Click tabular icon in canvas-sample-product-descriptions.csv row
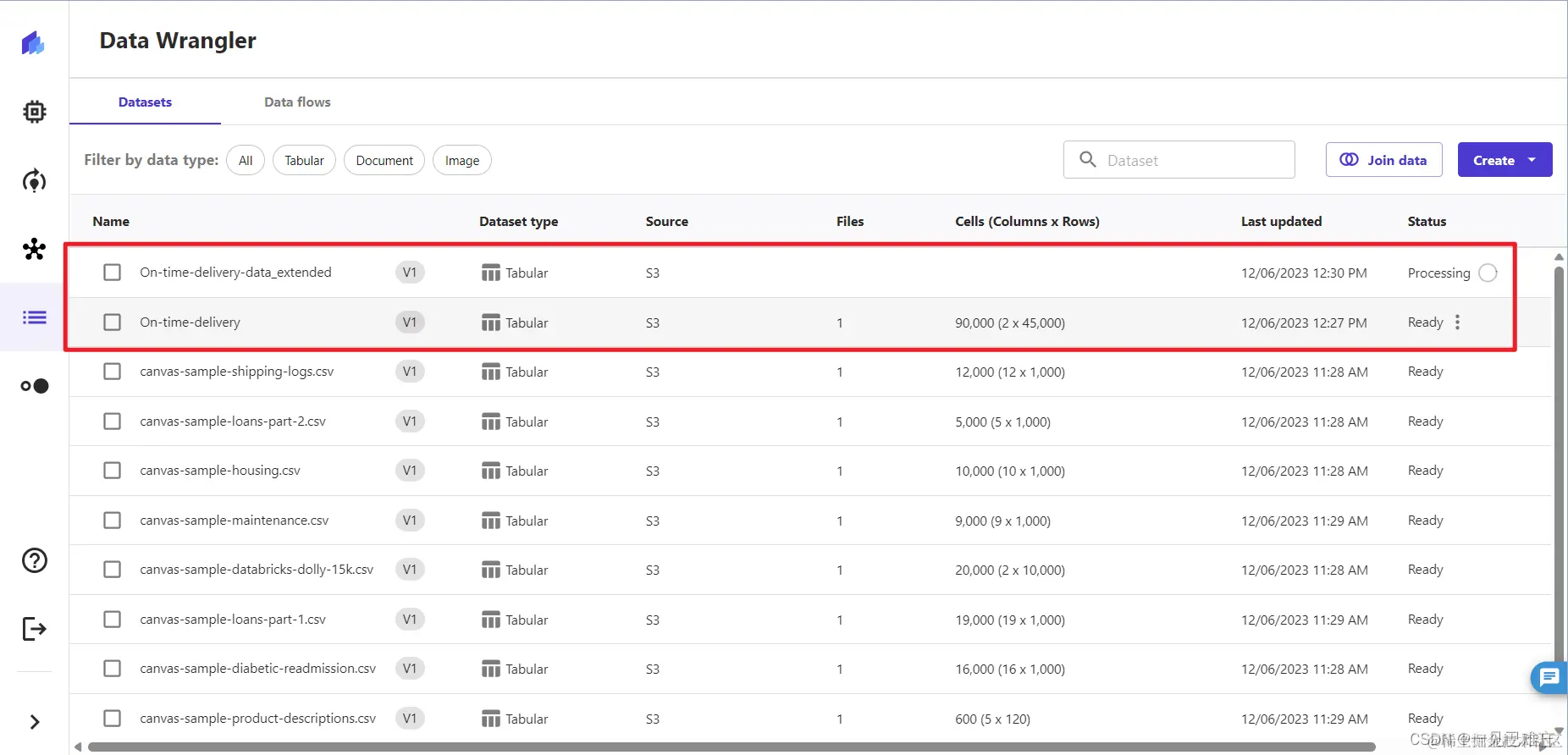 (x=490, y=719)
